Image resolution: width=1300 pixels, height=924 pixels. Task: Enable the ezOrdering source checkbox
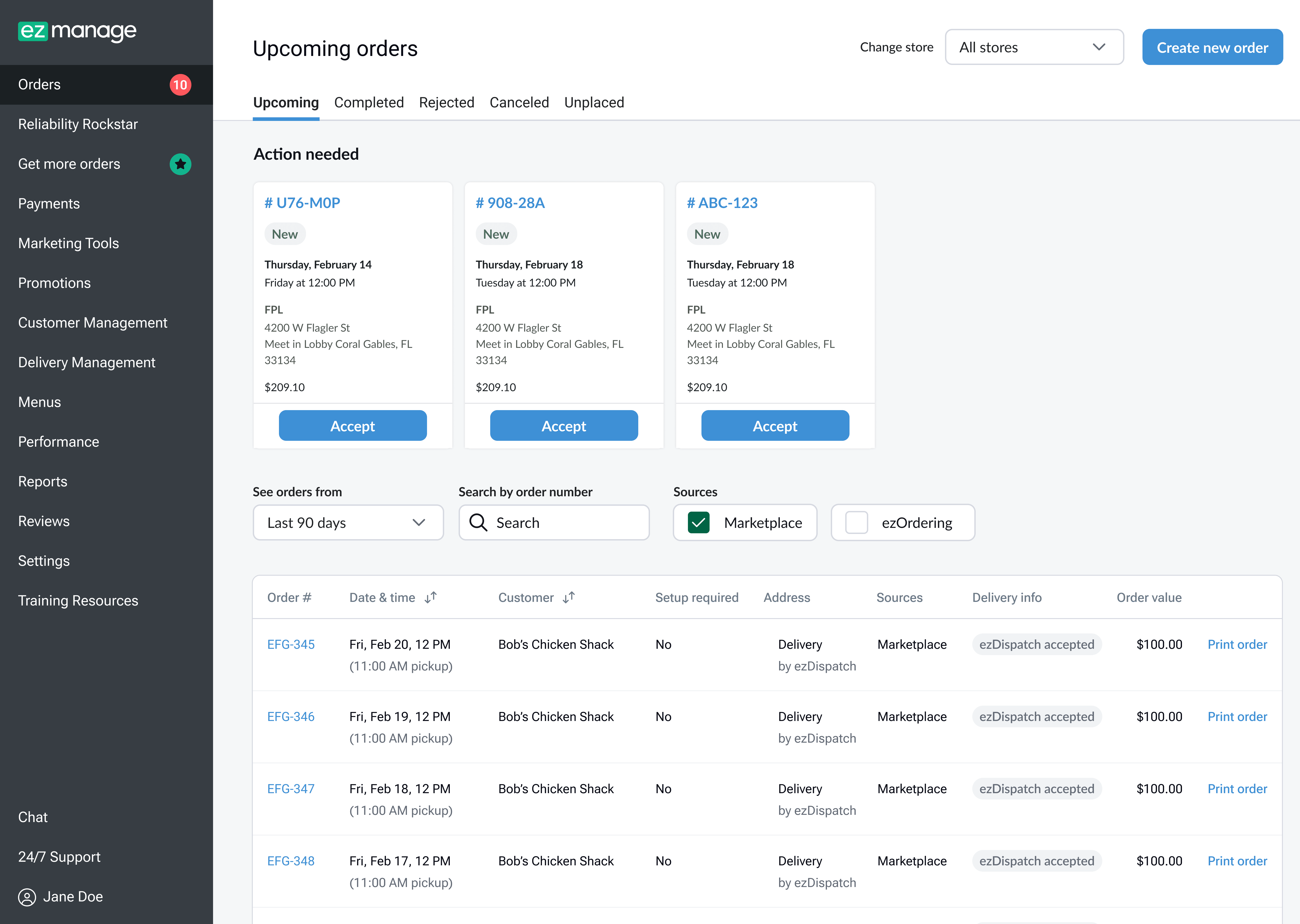pyautogui.click(x=856, y=522)
